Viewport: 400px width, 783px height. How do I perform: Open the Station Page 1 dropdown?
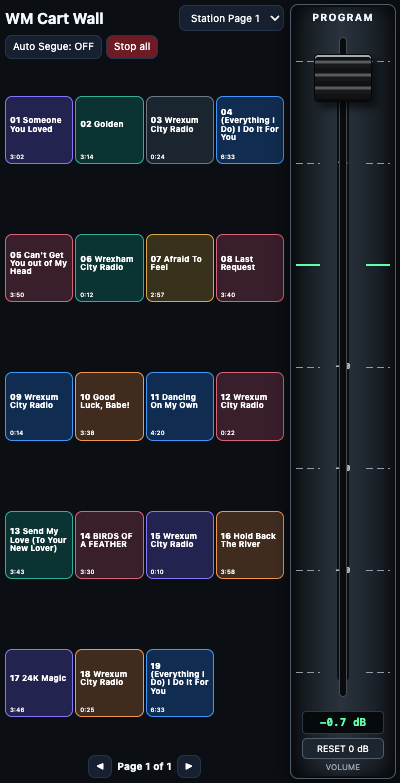[231, 18]
